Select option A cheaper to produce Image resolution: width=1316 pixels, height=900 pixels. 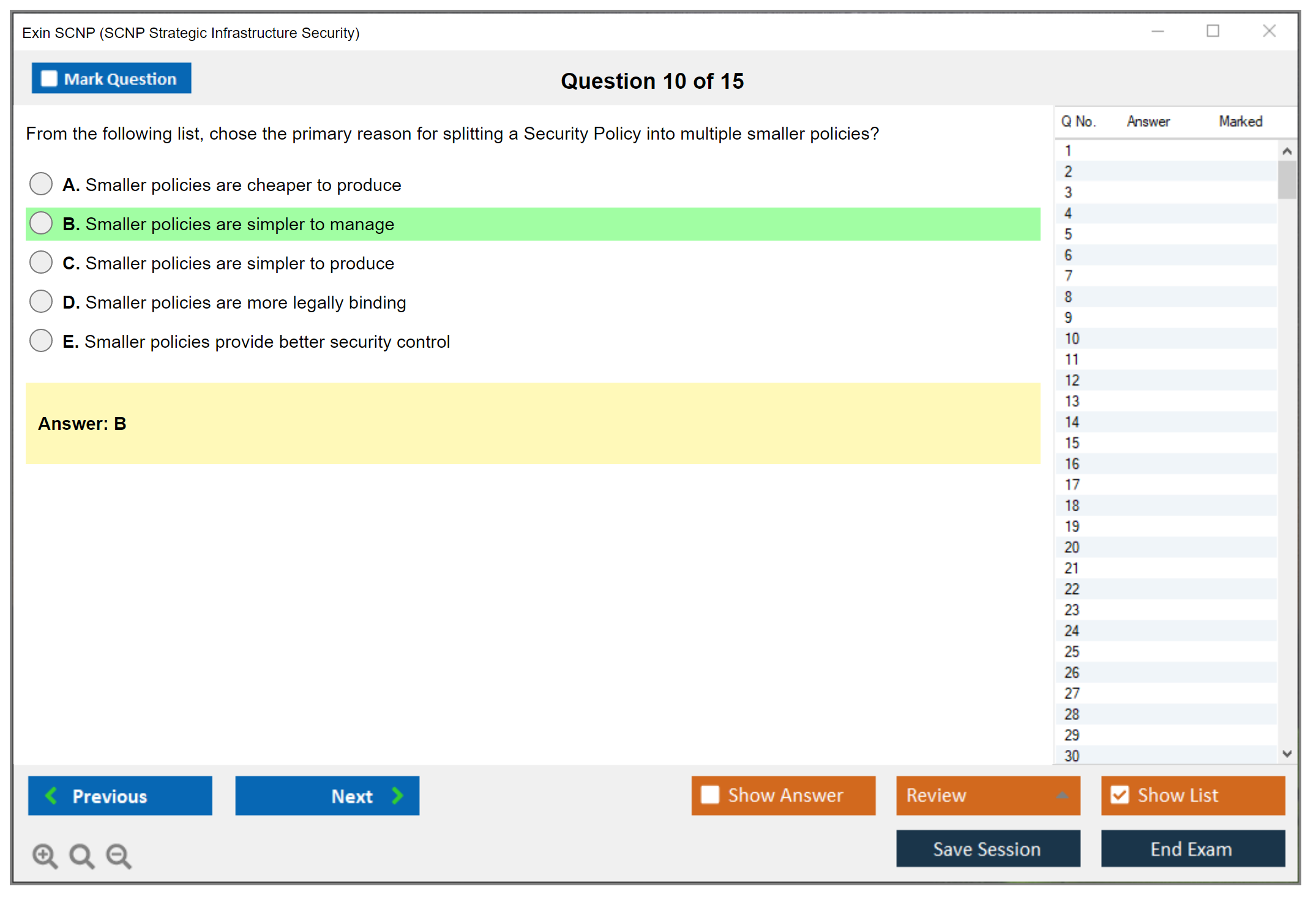click(x=41, y=184)
